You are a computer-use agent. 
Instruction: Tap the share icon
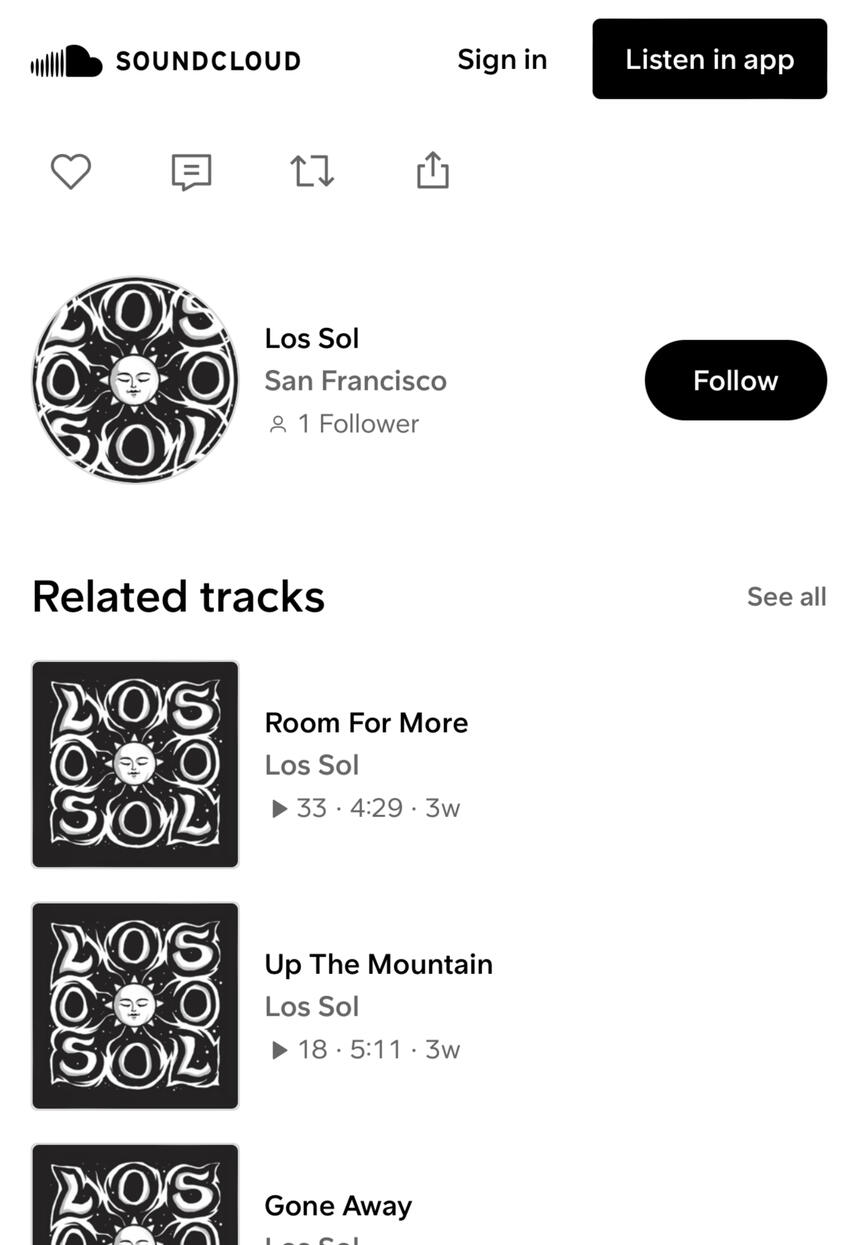tap(432, 171)
